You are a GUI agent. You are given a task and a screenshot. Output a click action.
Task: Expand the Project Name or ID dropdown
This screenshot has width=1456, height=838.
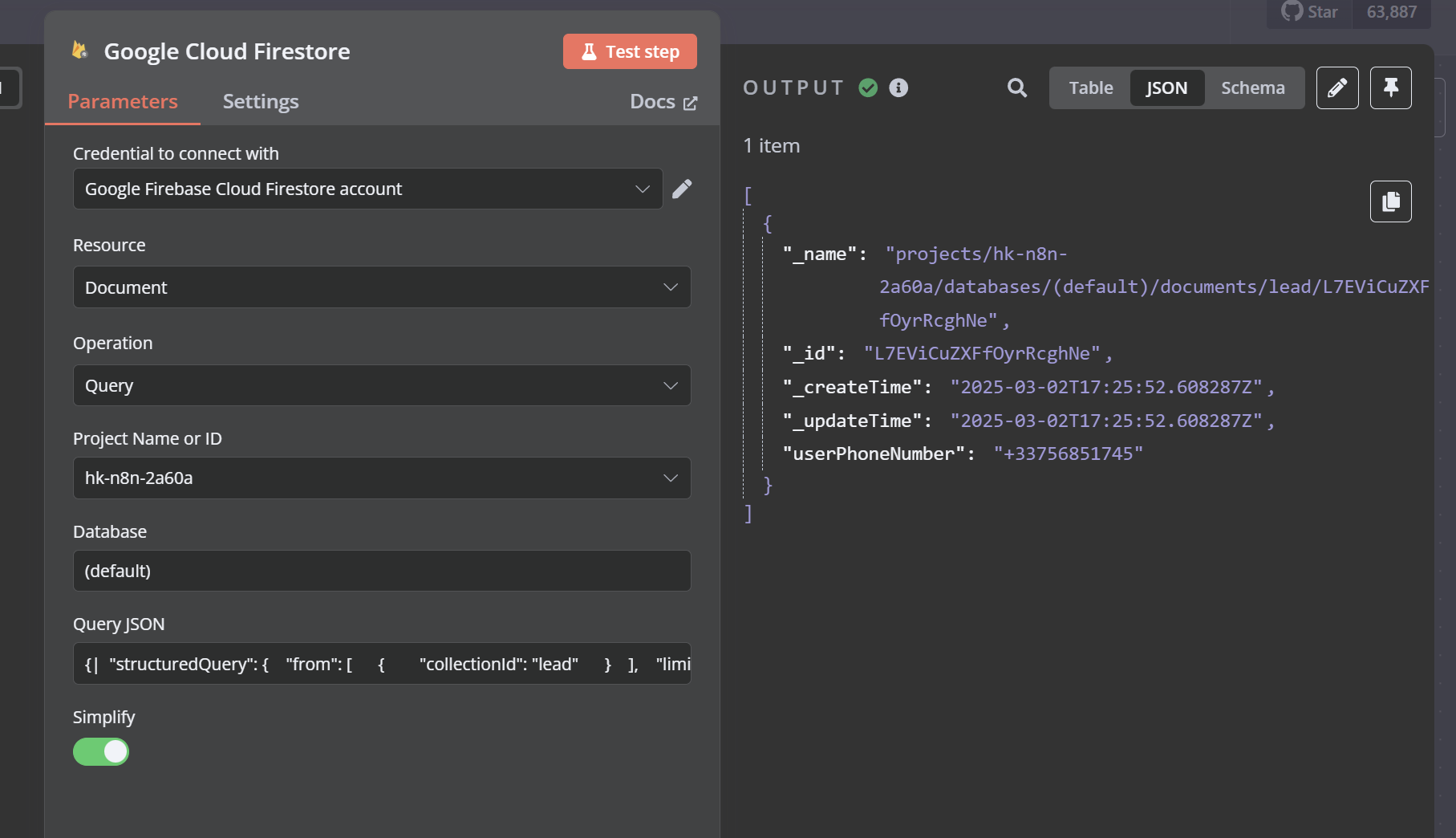pos(382,478)
